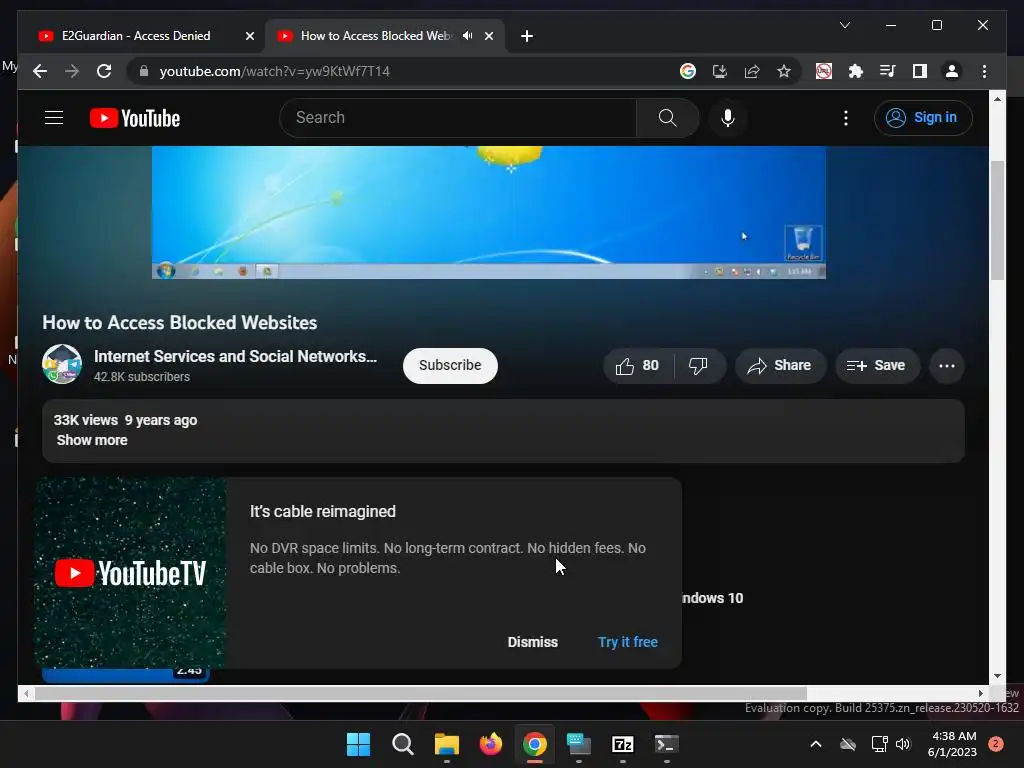Open the clock showing 4:38 AM
Viewport: 1024px width, 768px height.
(952, 744)
